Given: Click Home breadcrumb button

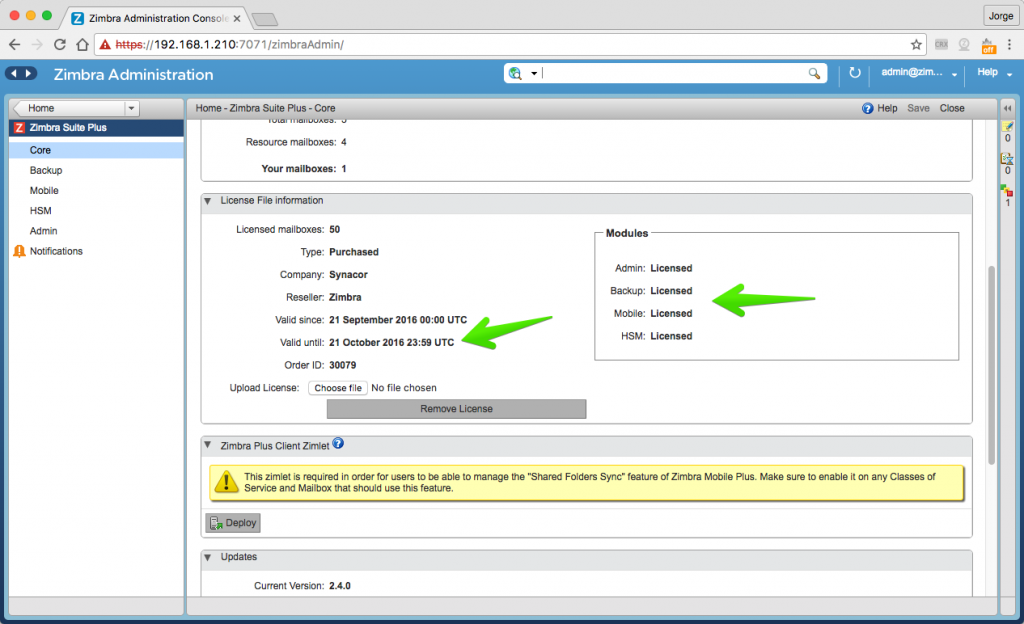Looking at the screenshot, I should 69,108.
